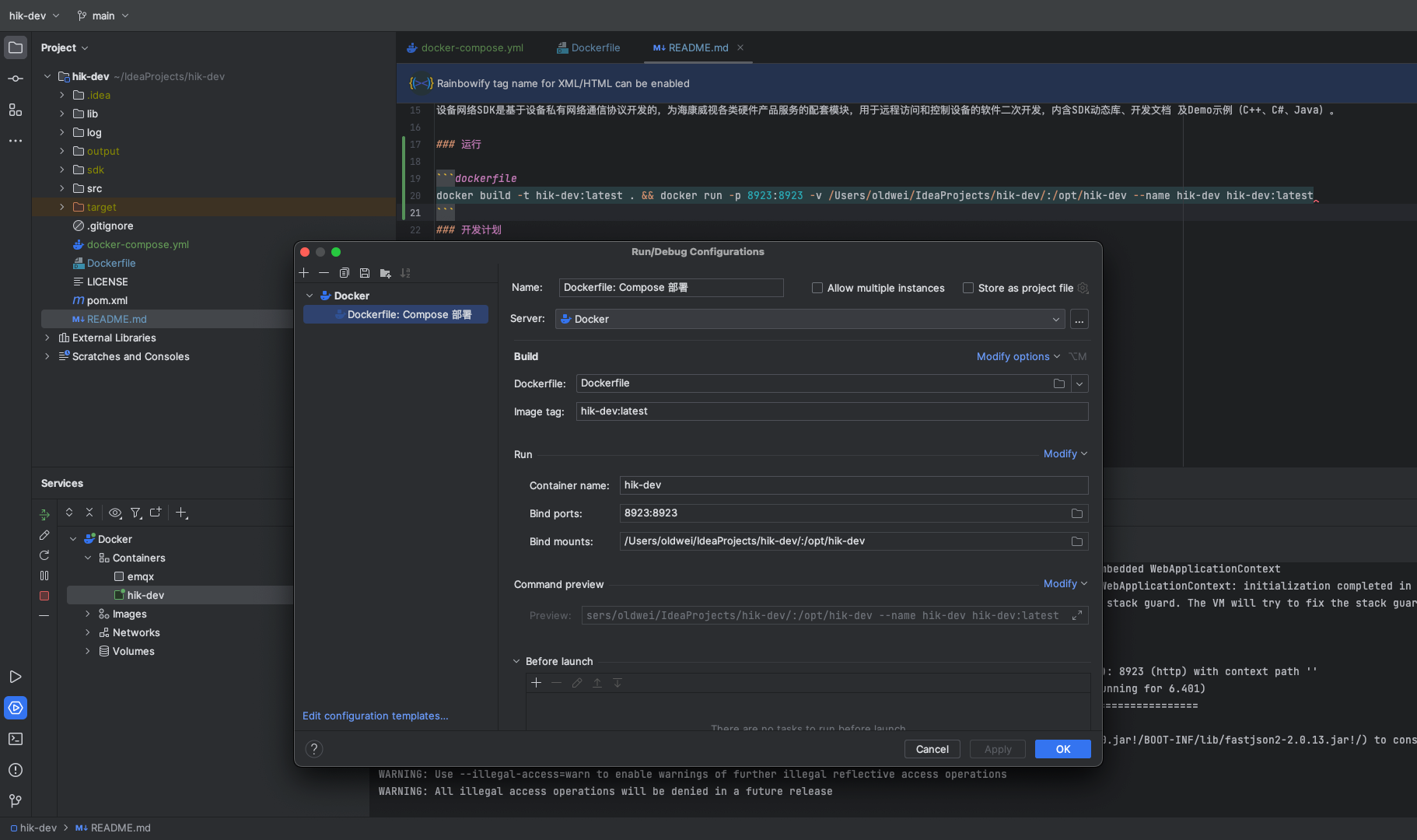
Task: Click the Name input field
Action: [671, 288]
